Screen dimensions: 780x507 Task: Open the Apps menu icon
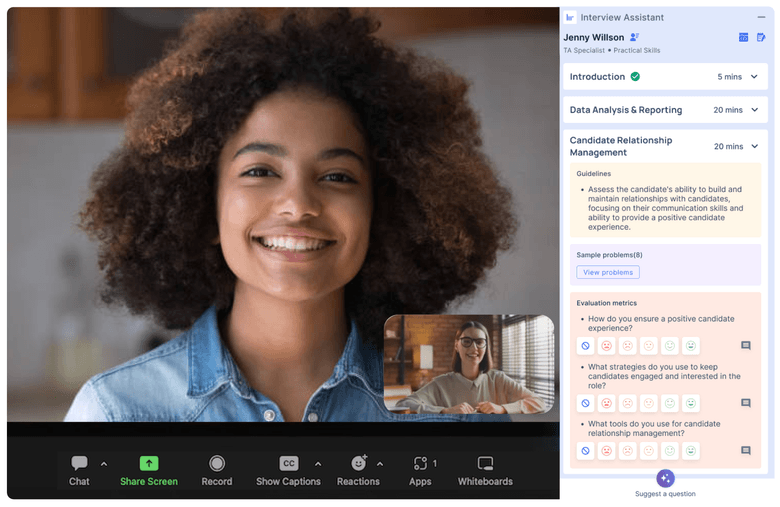[420, 464]
